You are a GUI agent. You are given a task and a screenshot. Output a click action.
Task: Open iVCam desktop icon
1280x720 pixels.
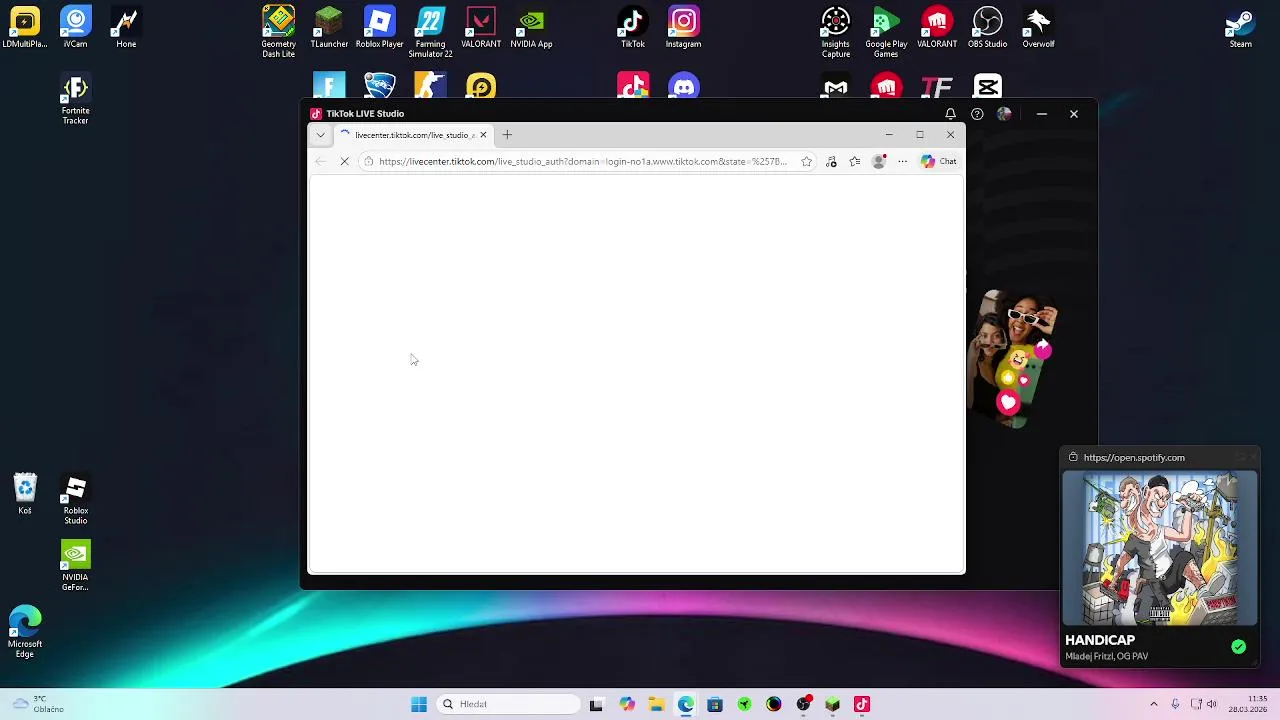point(75,28)
